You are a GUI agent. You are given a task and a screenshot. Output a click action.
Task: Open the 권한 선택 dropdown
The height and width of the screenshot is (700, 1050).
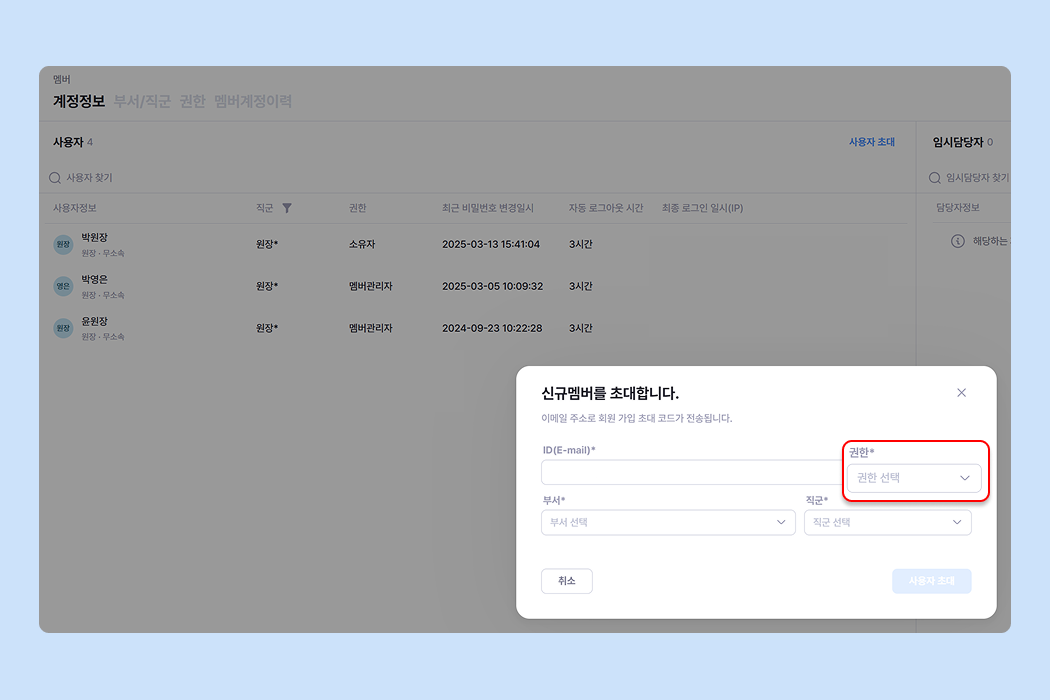click(x=913, y=478)
